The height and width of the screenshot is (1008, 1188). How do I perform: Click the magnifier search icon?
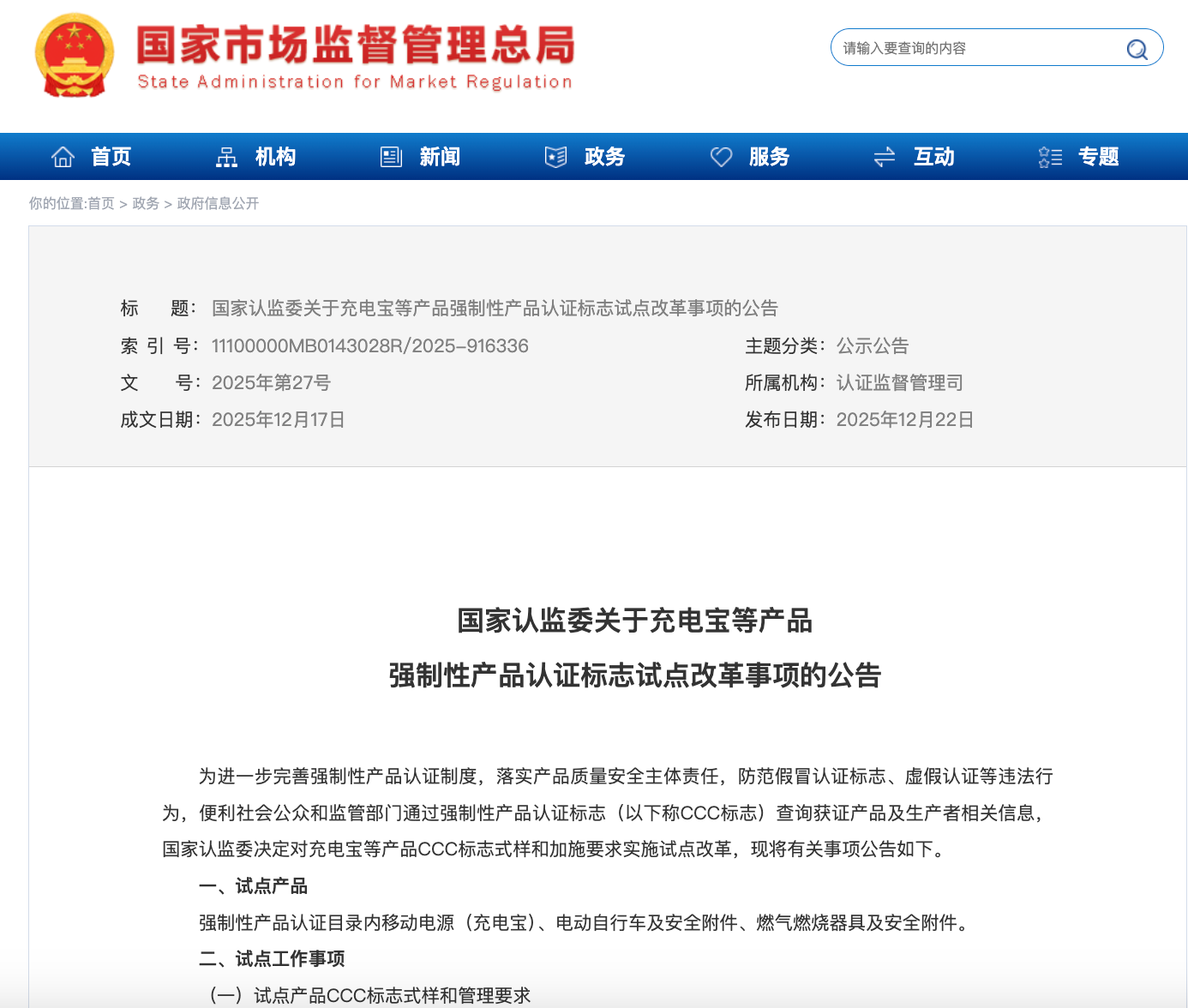click(1137, 50)
